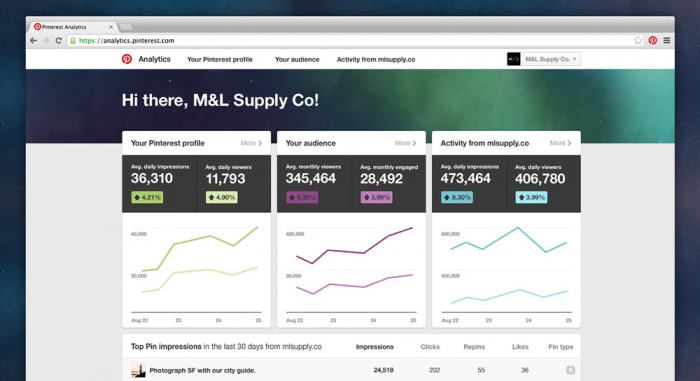Close the Pinterest Analytics tab

click(x=111, y=27)
